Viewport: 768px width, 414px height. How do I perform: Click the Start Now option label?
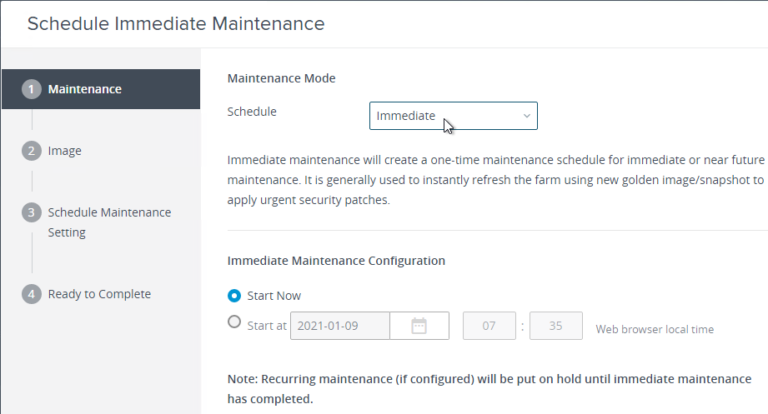point(274,296)
